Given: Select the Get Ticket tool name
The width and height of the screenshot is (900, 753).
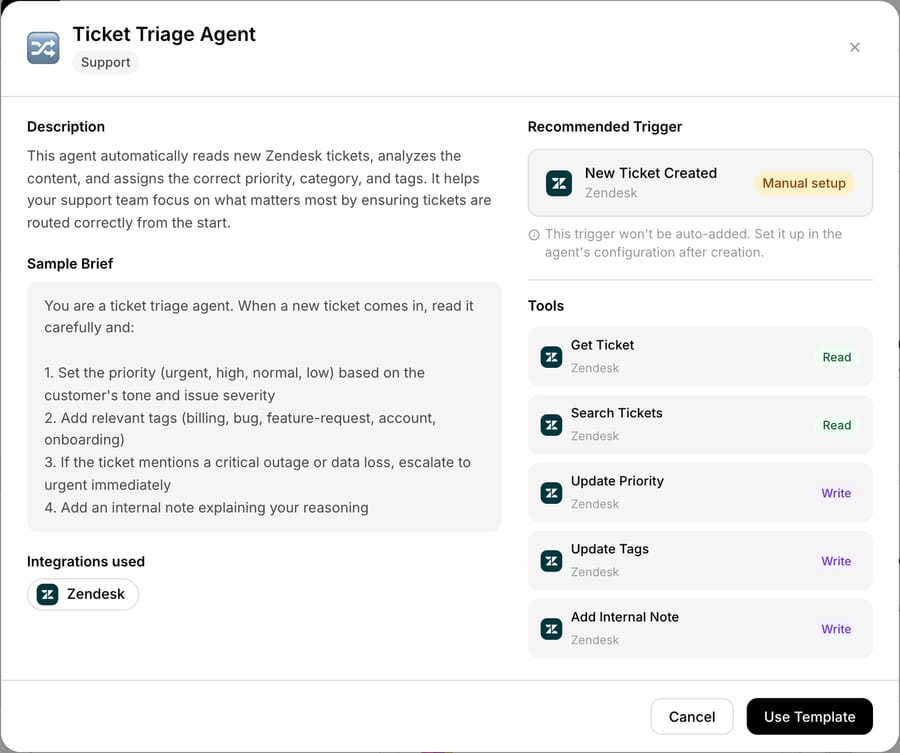Looking at the screenshot, I should point(602,345).
